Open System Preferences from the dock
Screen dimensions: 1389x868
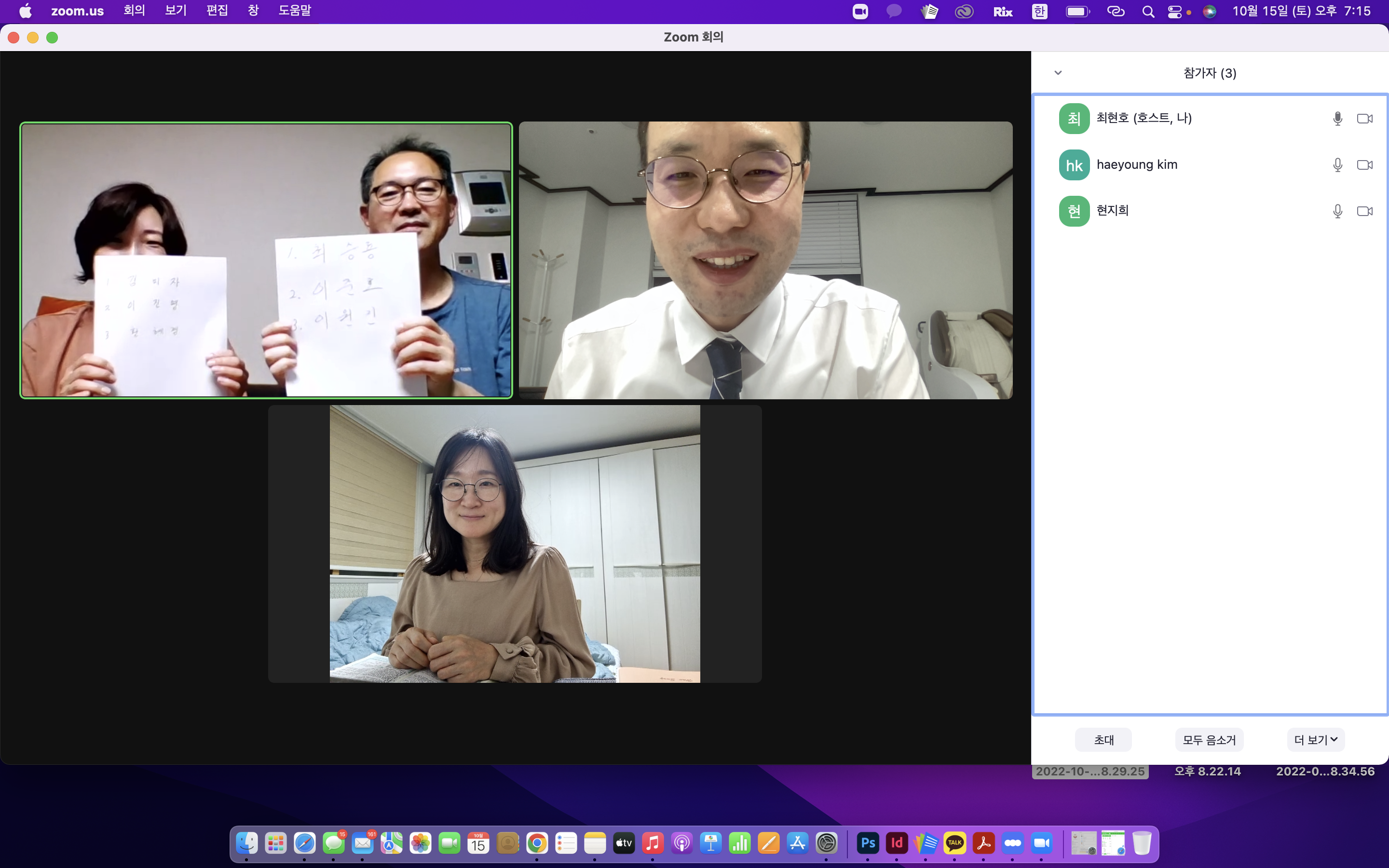coord(827,843)
